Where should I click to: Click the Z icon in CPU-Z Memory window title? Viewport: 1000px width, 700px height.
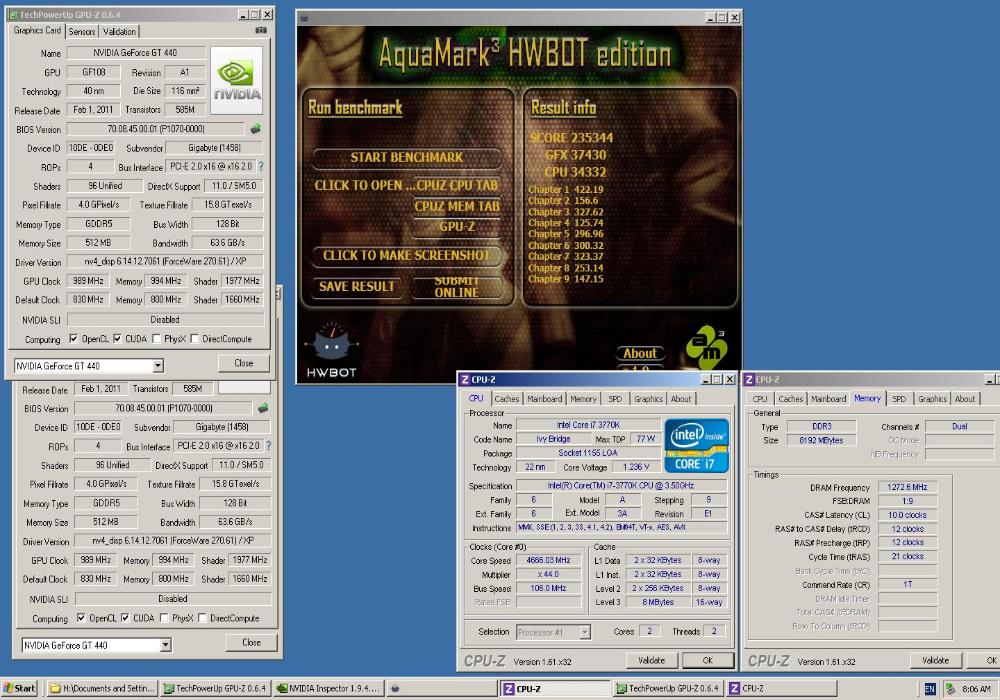click(749, 379)
